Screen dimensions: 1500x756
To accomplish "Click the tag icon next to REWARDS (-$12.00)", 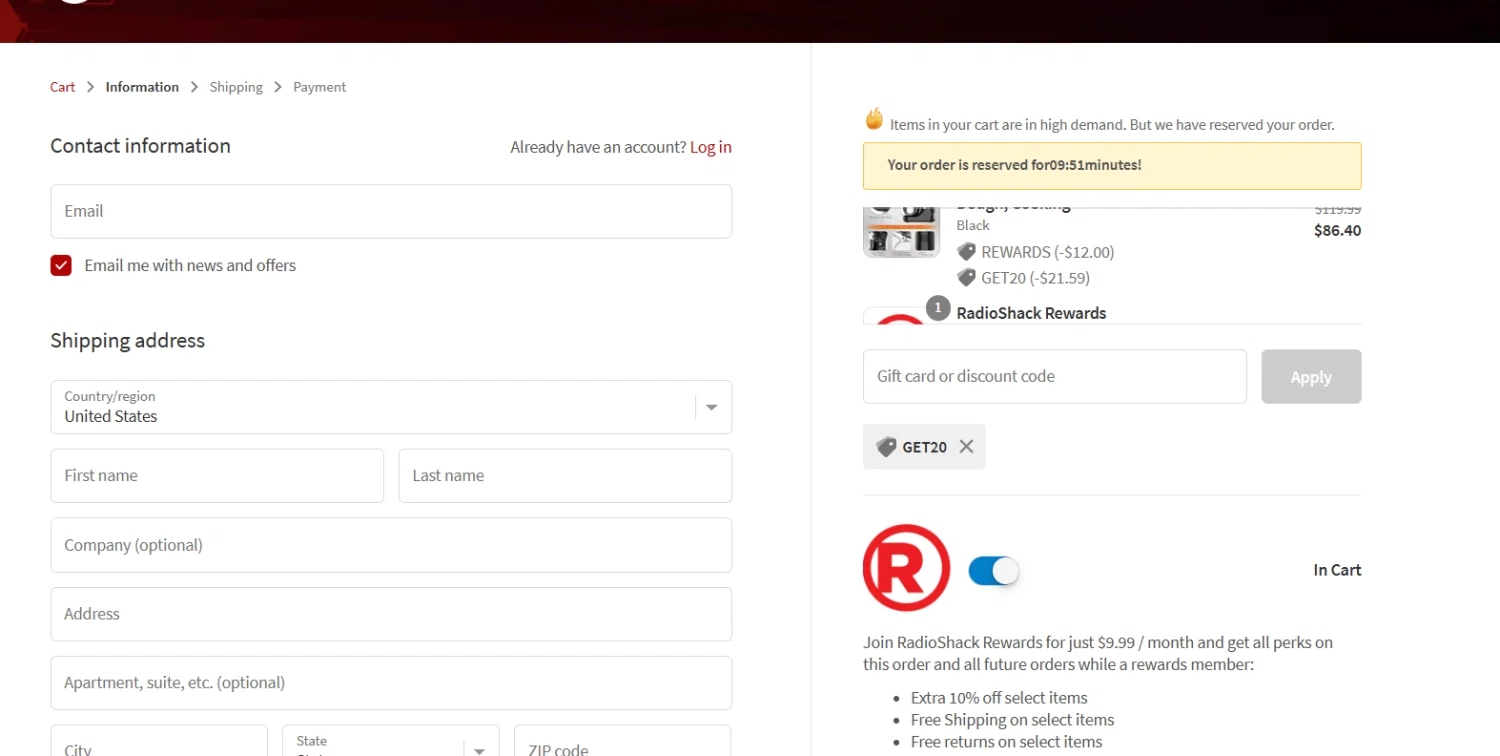I will (966, 252).
